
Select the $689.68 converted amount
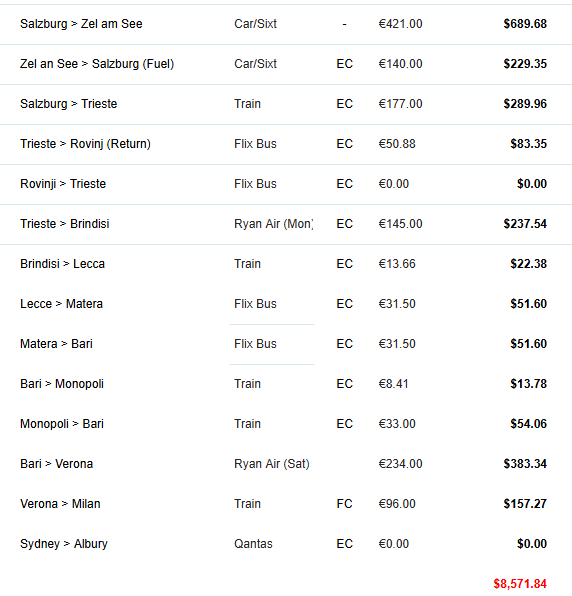tap(525, 24)
